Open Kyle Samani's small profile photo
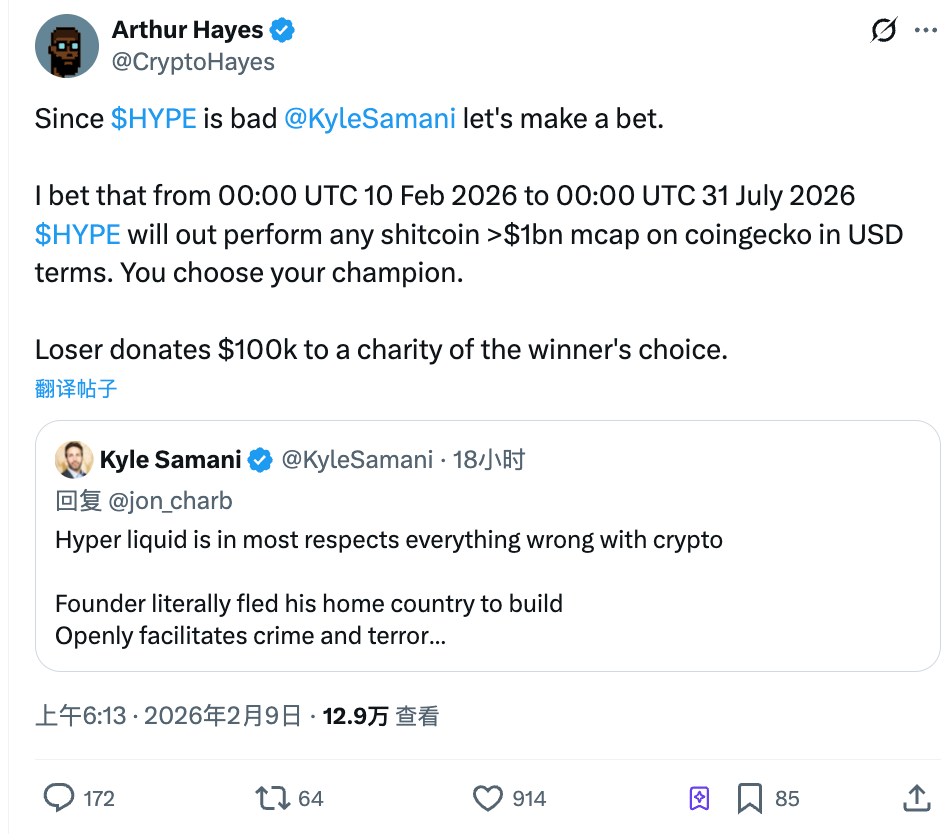 click(x=74, y=460)
